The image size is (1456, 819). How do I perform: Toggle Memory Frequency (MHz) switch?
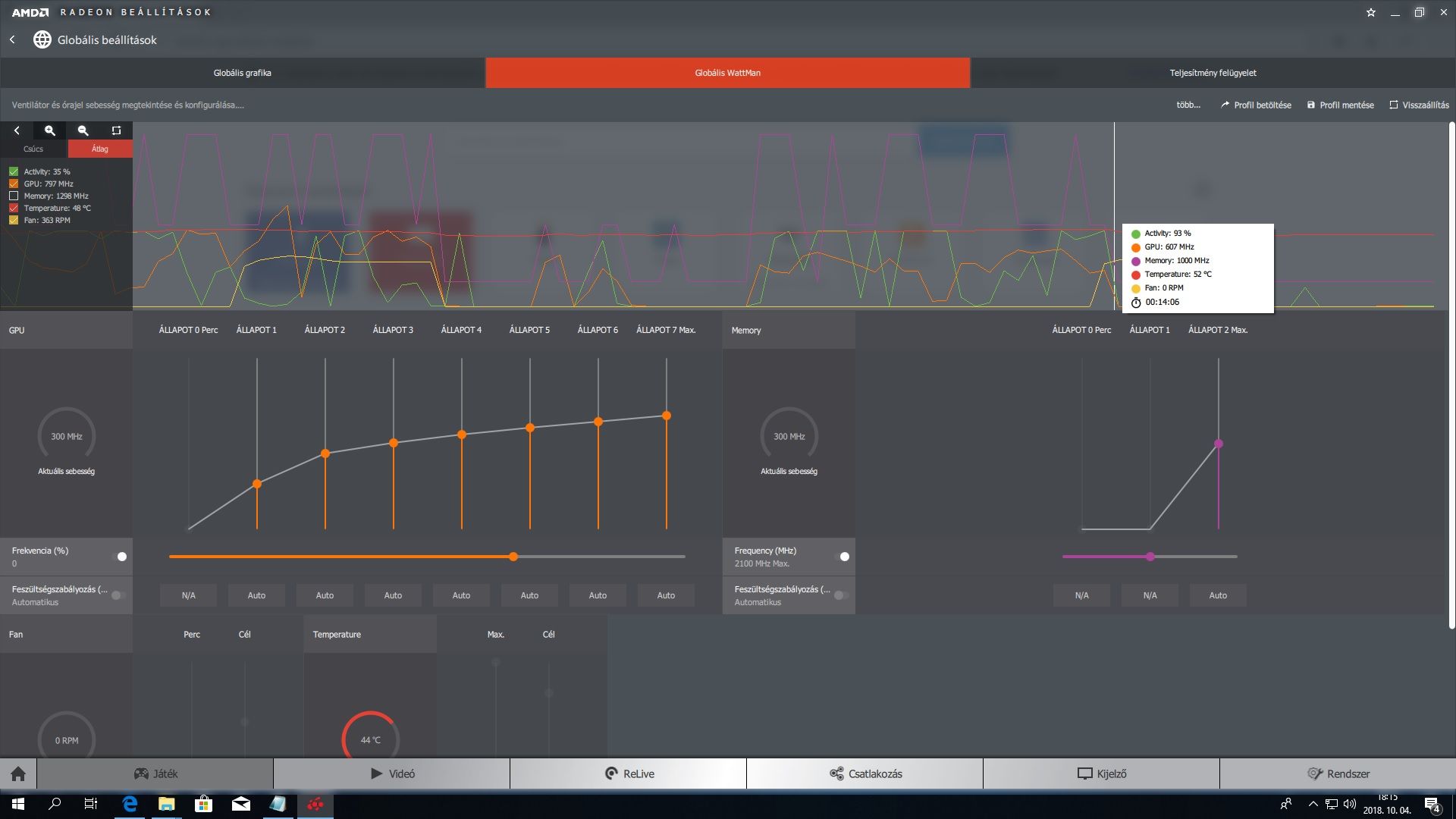842,557
